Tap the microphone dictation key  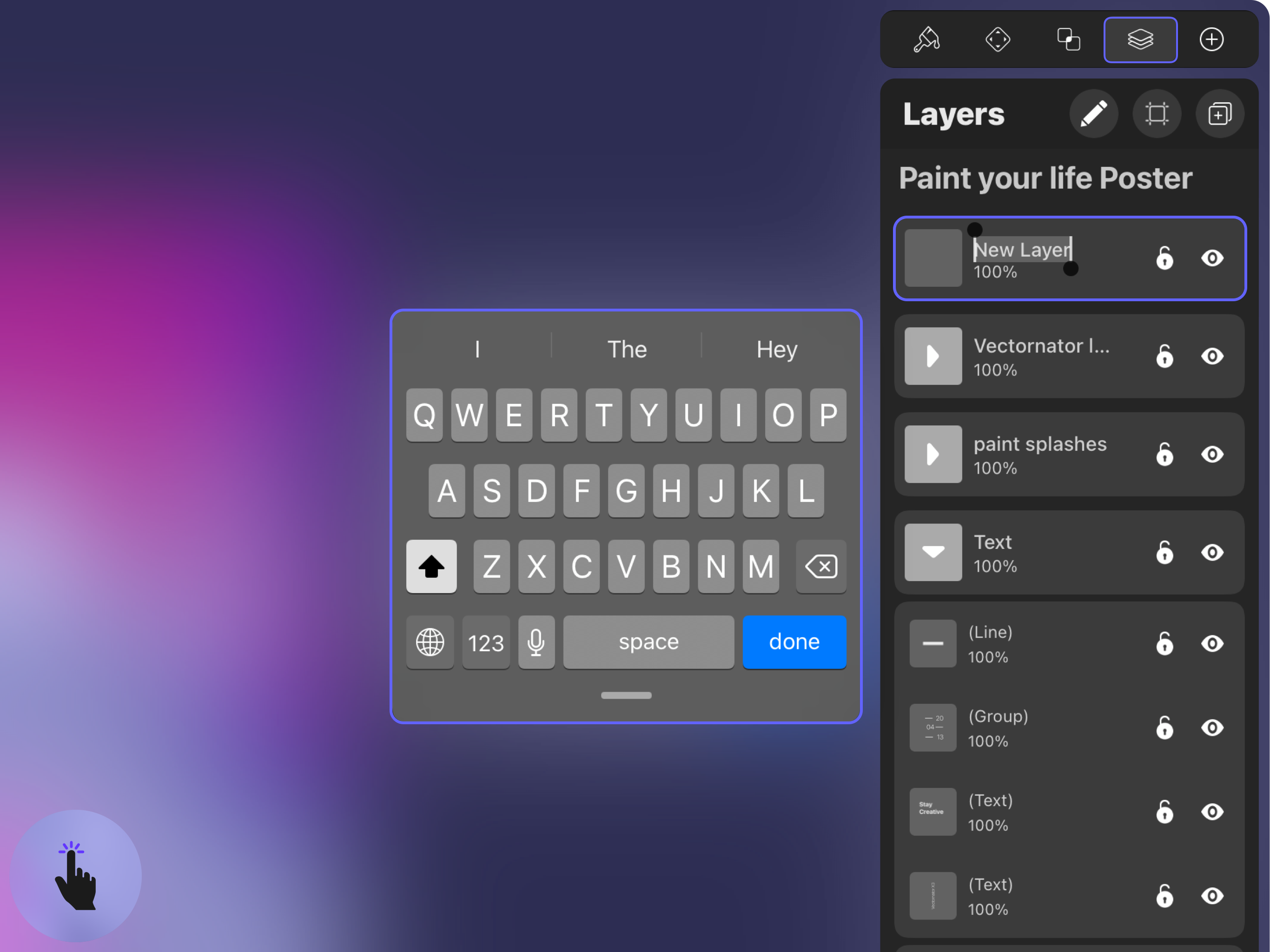(x=536, y=642)
